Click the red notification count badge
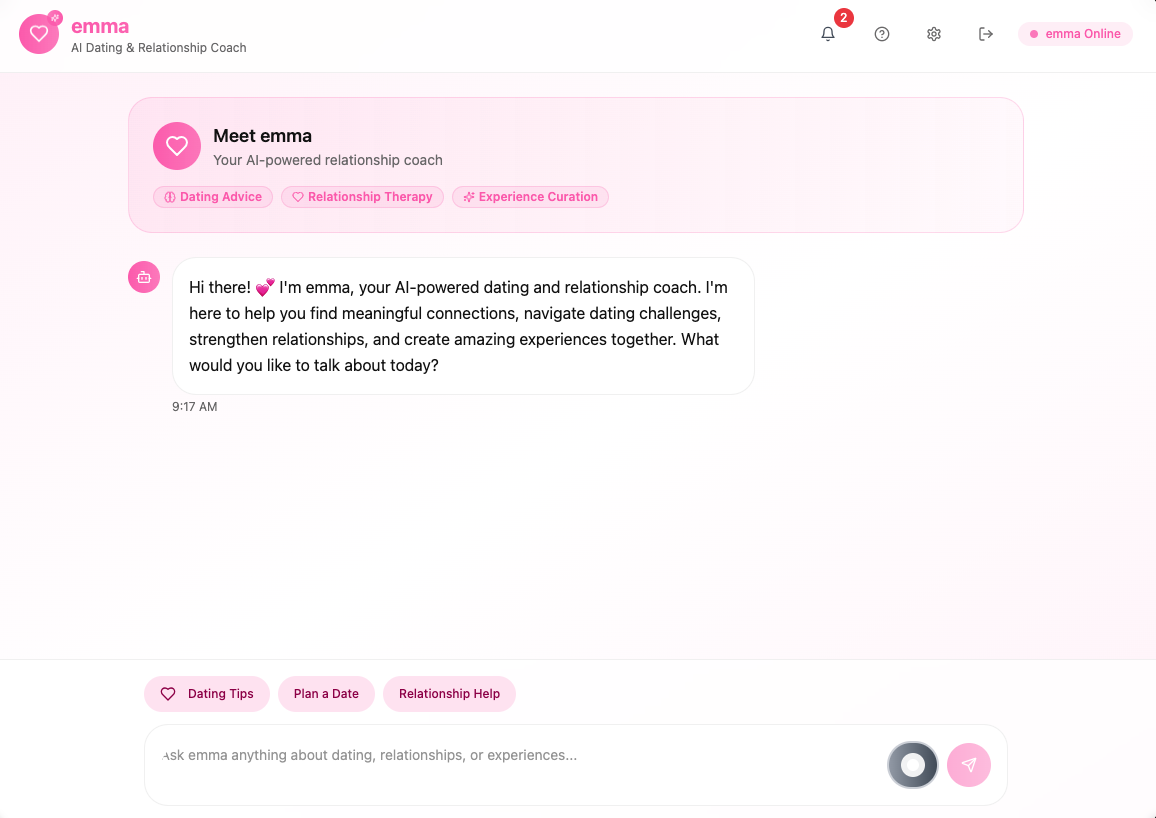This screenshot has width=1156, height=818. coord(843,17)
